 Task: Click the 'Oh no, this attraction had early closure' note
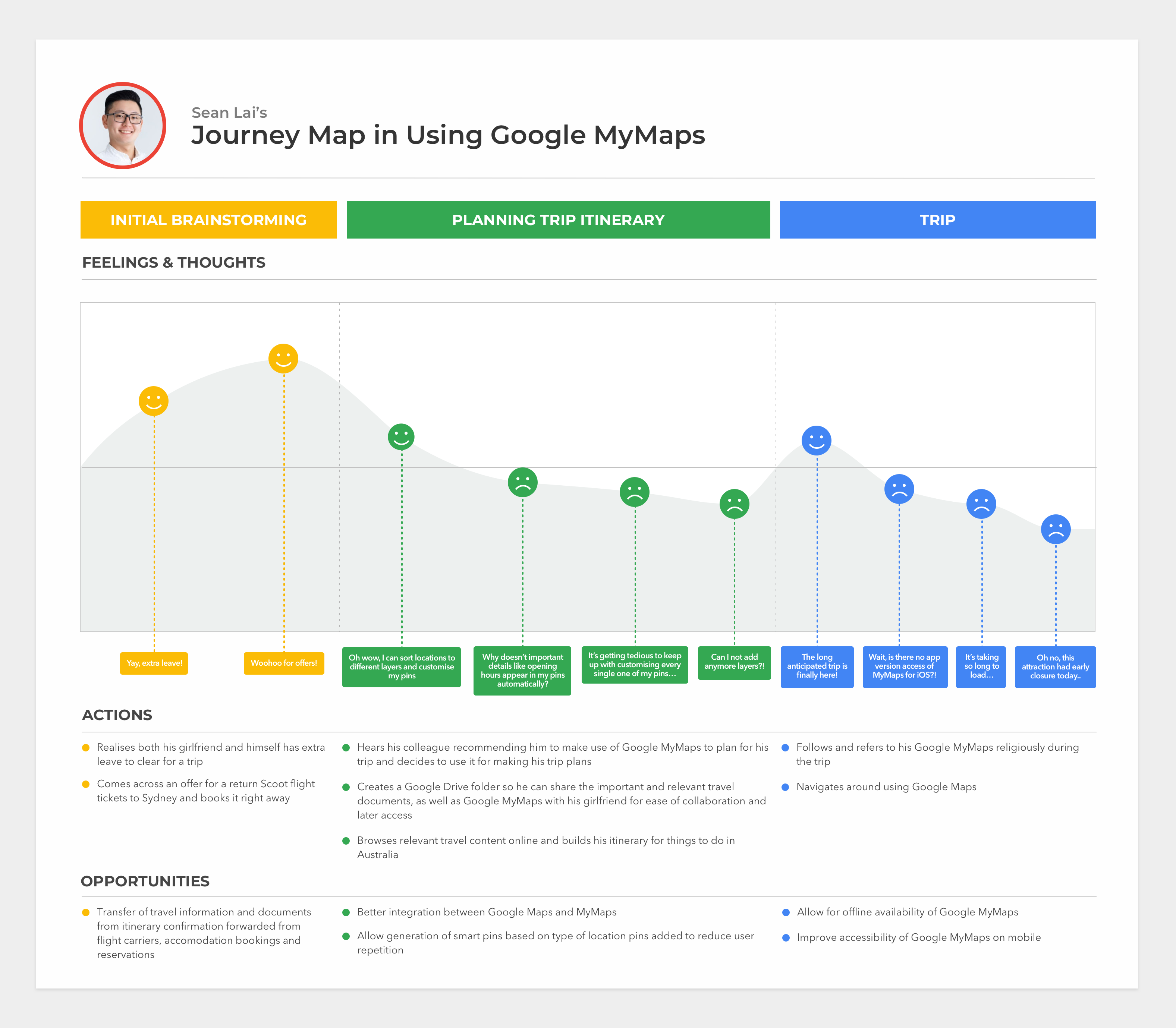point(1056,667)
